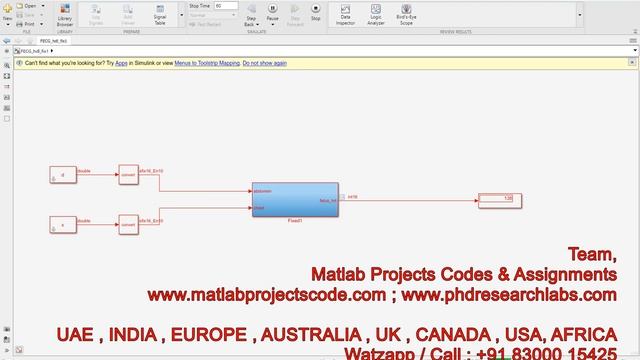
Task: Expand the breadcrumb arrow after FECG_hdl_fix1
Action: click(x=52, y=51)
